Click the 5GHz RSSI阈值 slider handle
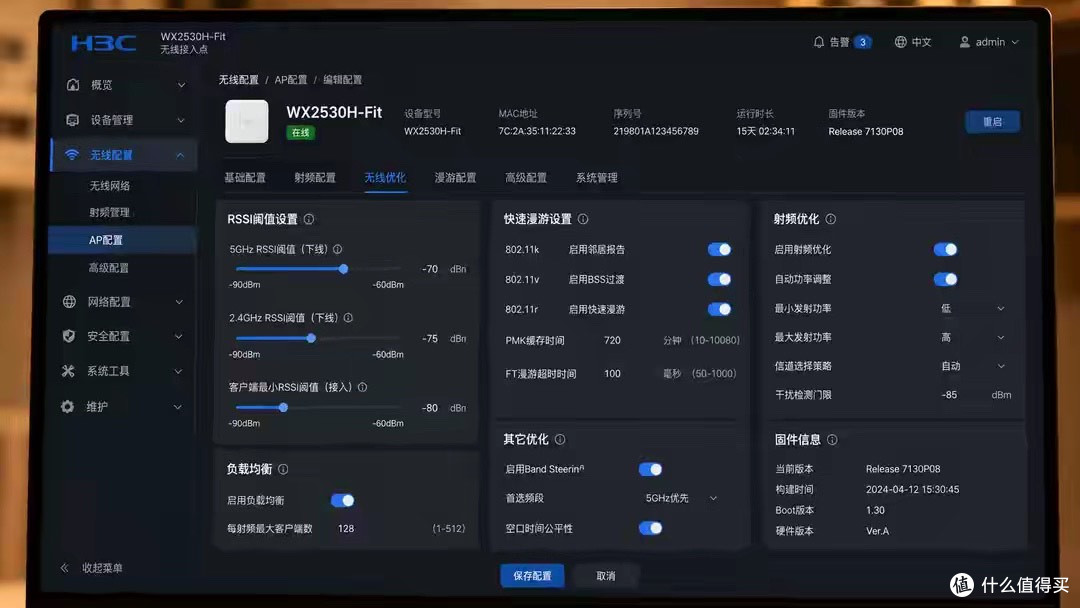The width and height of the screenshot is (1080, 608). [x=343, y=269]
